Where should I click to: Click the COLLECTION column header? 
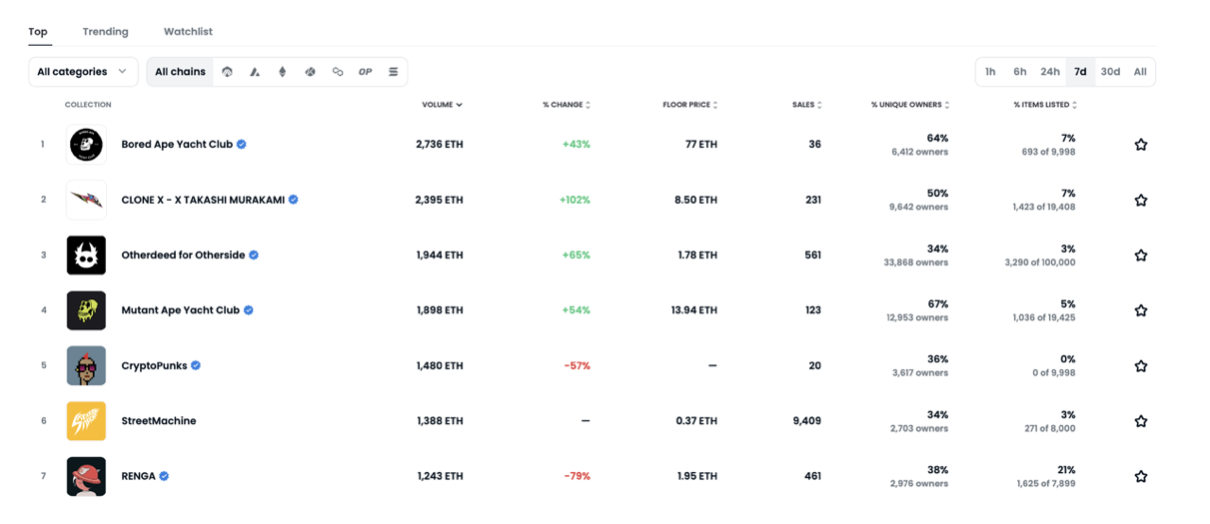click(x=88, y=105)
